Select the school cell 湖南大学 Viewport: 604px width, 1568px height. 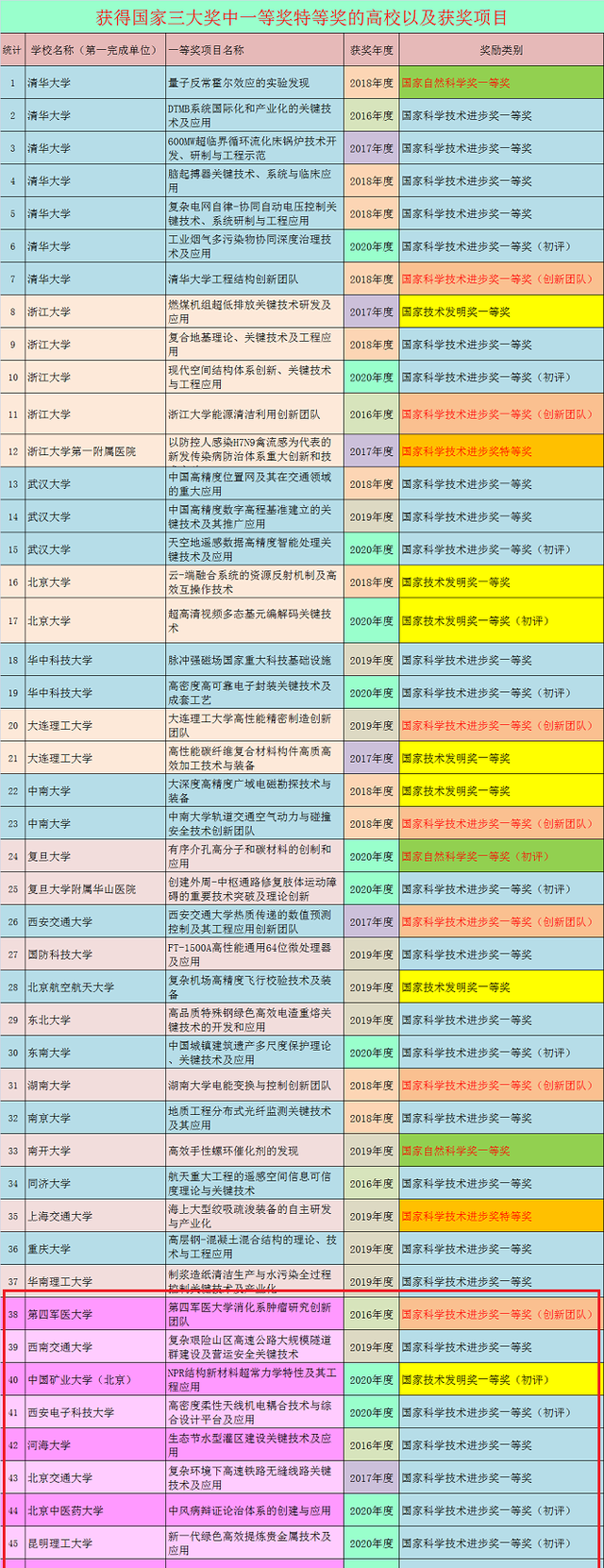point(94,1086)
